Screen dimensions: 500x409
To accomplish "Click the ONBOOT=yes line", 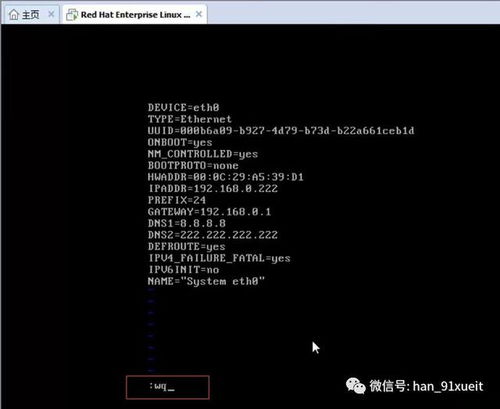I will click(180, 142).
